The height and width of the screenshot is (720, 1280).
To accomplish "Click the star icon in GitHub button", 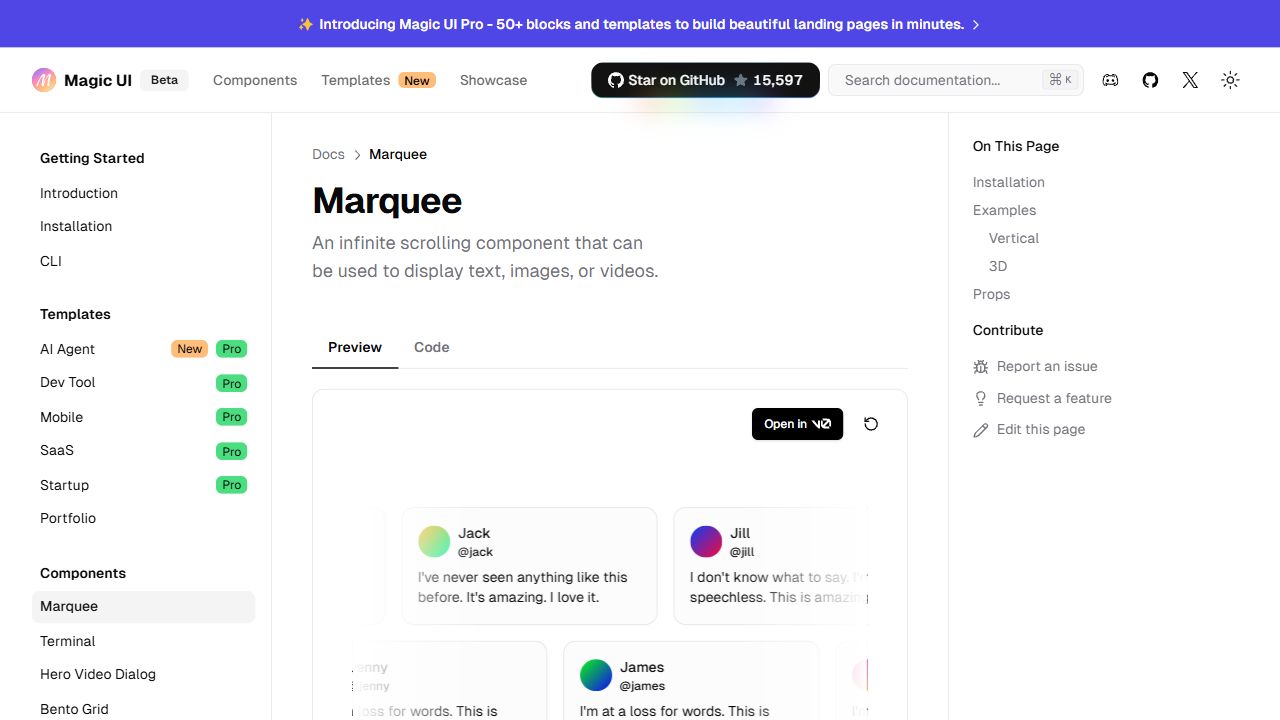I will pyautogui.click(x=741, y=80).
